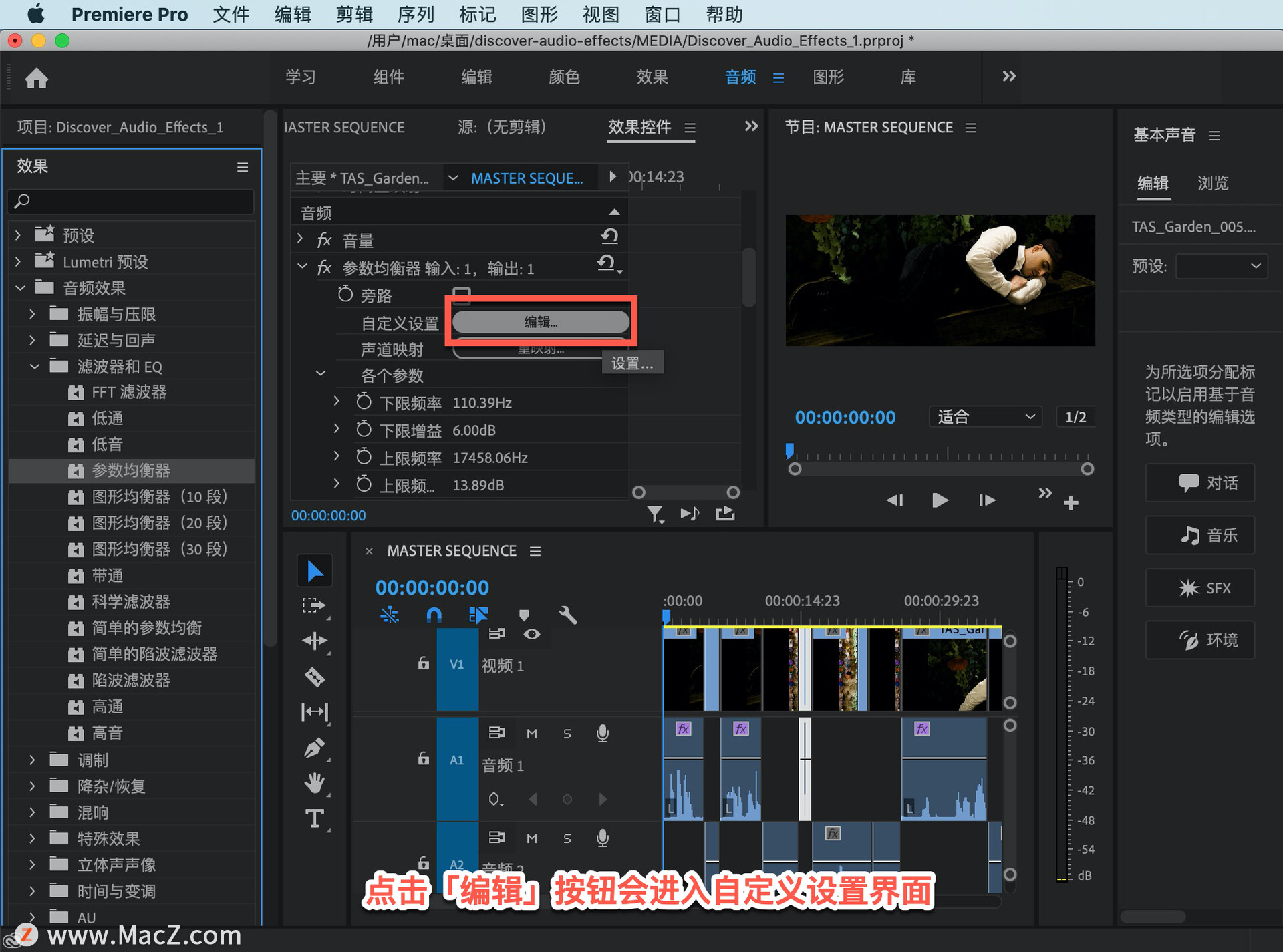
Task: Solo the 音频 1 track
Action: pyautogui.click(x=567, y=734)
